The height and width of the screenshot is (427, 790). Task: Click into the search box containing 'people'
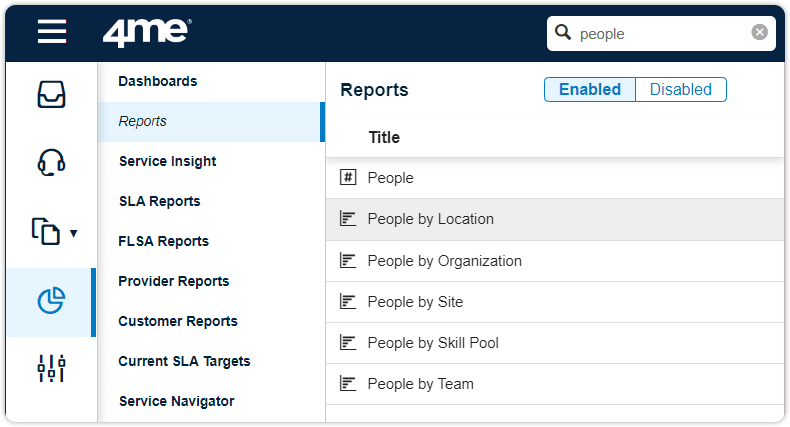[661, 33]
